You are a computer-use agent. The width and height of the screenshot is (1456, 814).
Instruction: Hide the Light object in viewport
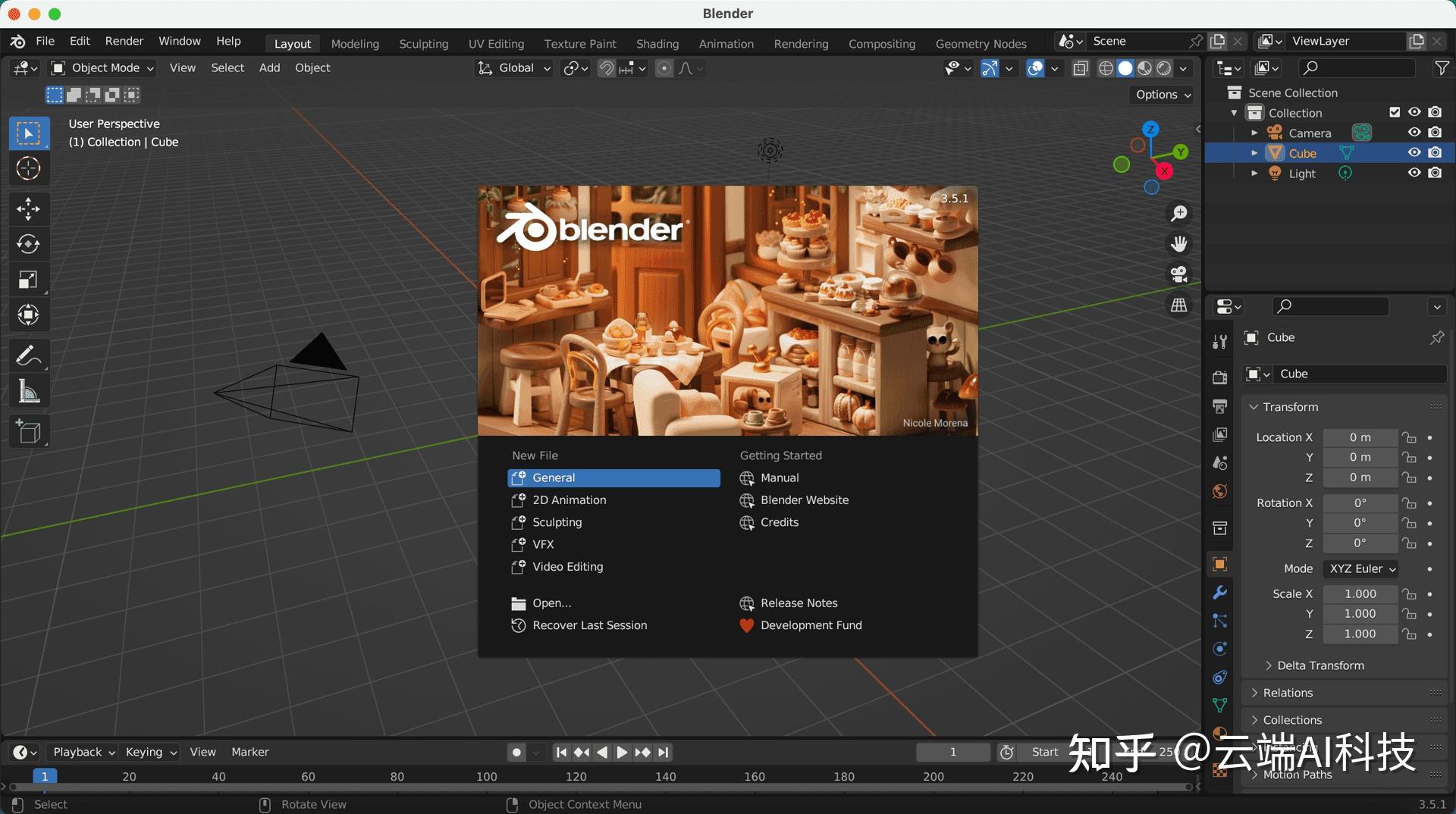tap(1414, 173)
